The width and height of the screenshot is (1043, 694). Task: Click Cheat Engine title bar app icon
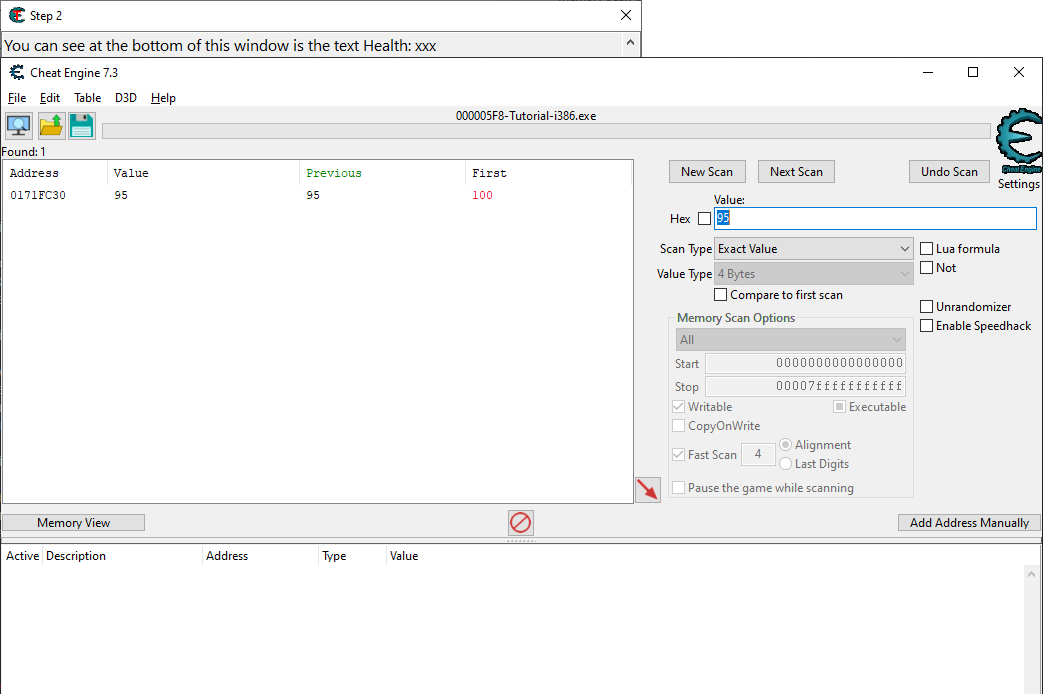pyautogui.click(x=17, y=73)
